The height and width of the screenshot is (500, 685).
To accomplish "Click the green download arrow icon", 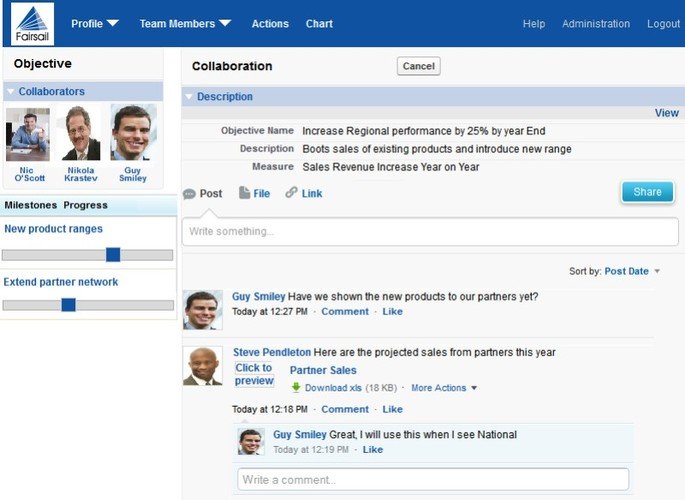I will [296, 387].
